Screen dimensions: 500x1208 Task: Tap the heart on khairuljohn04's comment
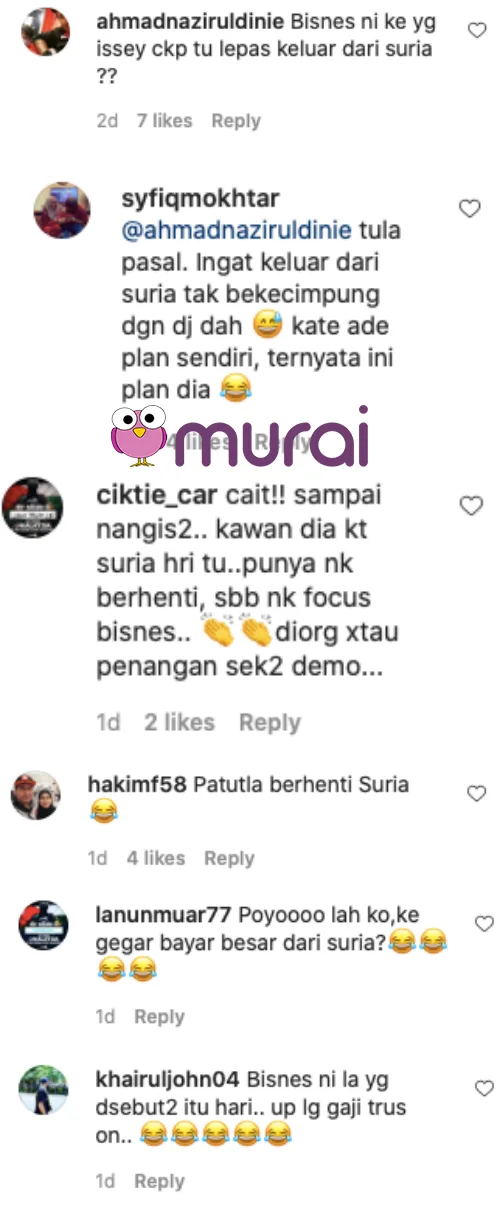pyautogui.click(x=484, y=1088)
